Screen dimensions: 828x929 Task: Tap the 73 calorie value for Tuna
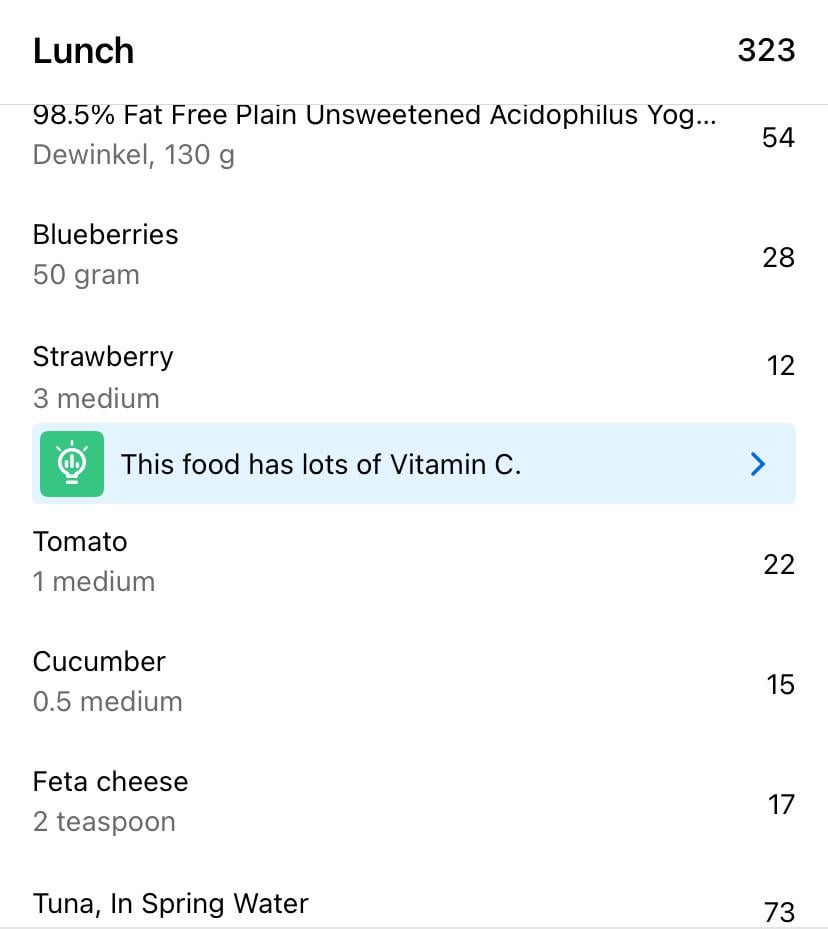click(x=779, y=912)
